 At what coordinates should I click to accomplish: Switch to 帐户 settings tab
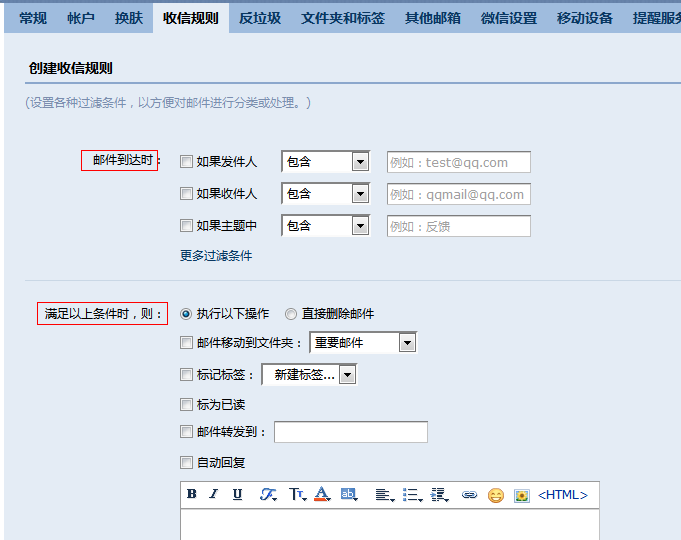pos(81,18)
